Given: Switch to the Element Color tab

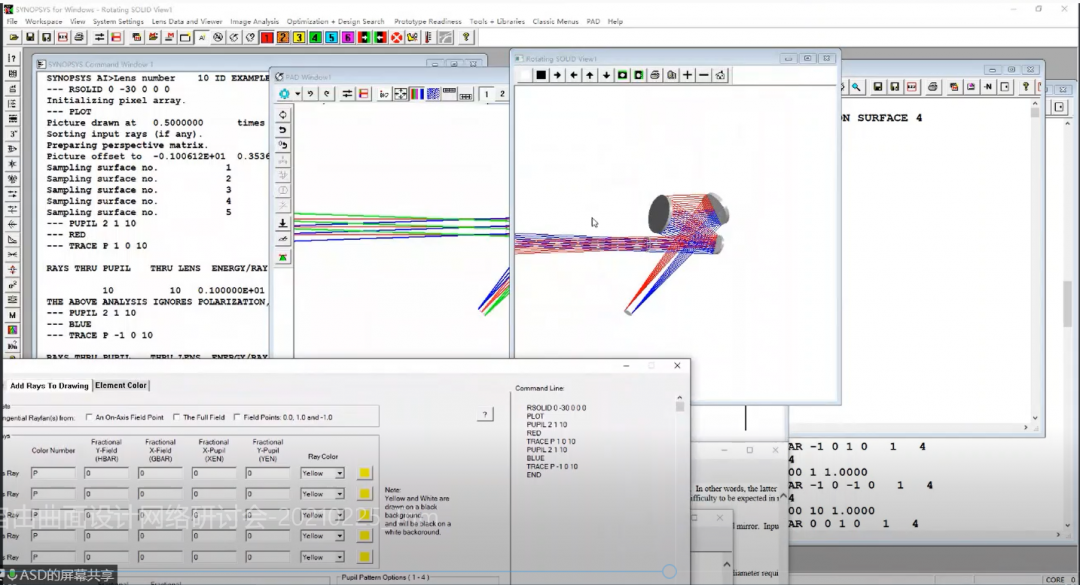Looking at the screenshot, I should [121, 385].
